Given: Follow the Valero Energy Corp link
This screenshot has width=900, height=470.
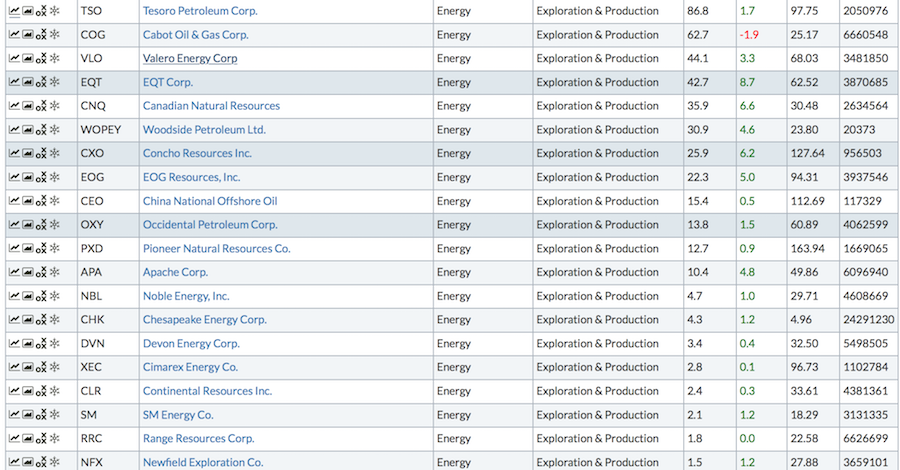Looking at the screenshot, I should click(190, 58).
